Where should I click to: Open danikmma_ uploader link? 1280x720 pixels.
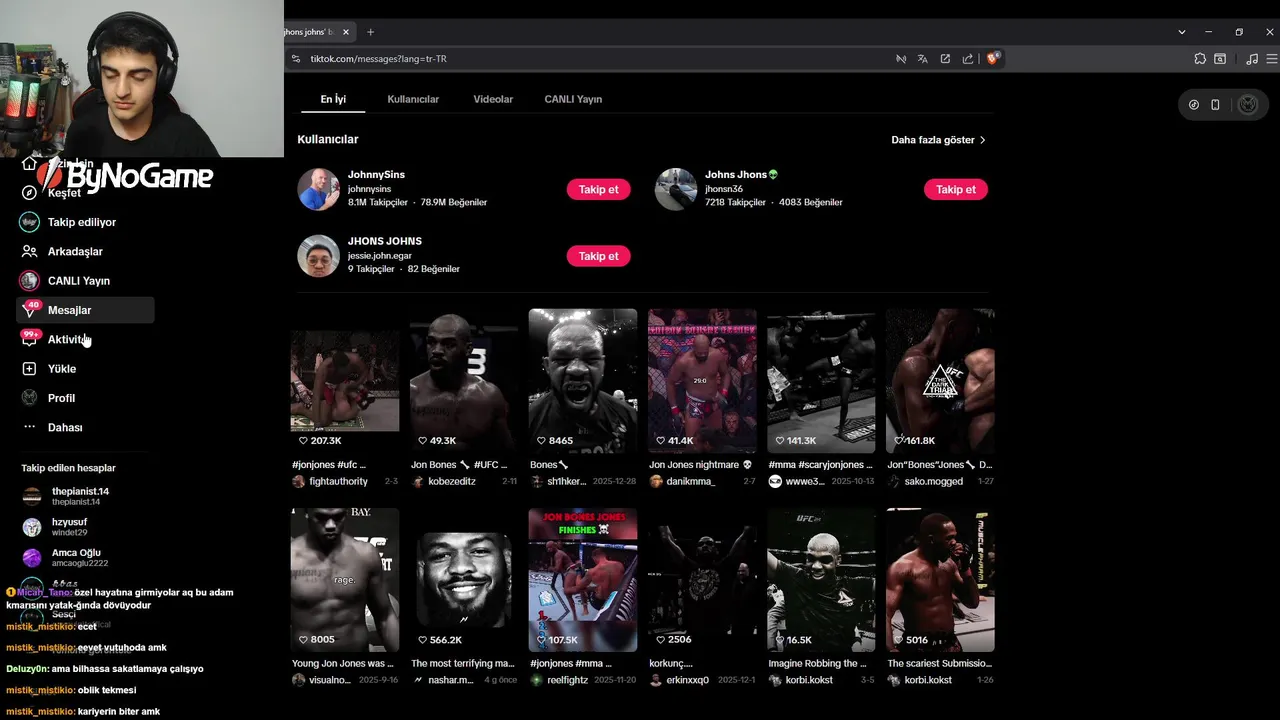691,482
